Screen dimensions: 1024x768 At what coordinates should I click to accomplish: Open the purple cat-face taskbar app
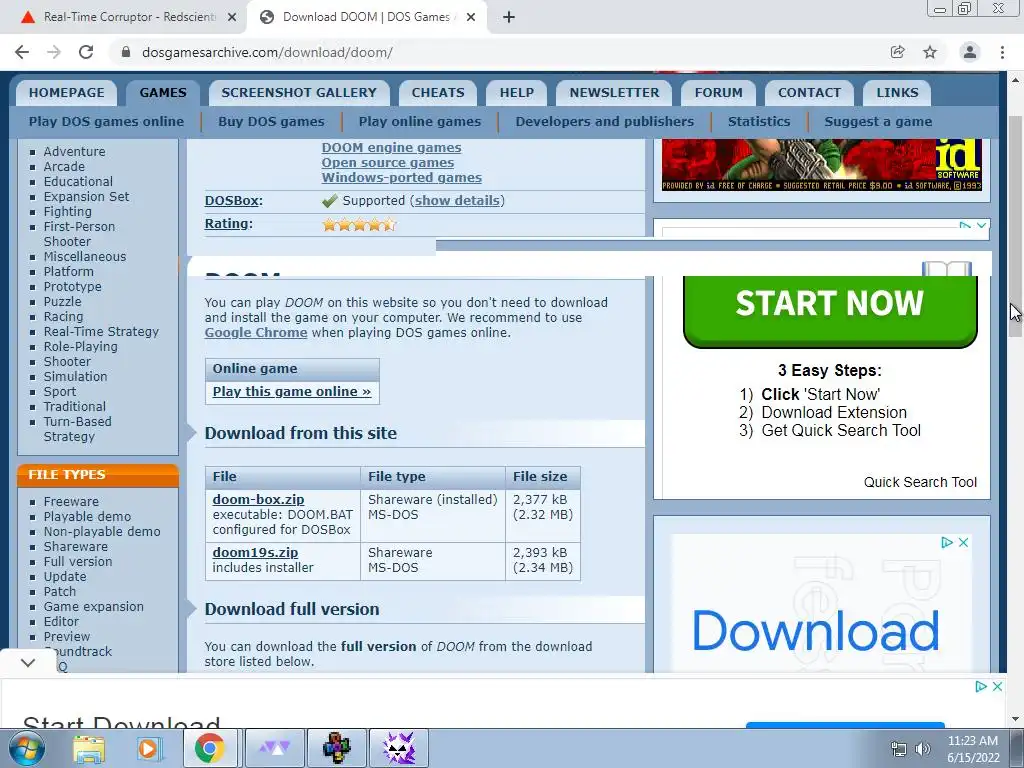[399, 748]
